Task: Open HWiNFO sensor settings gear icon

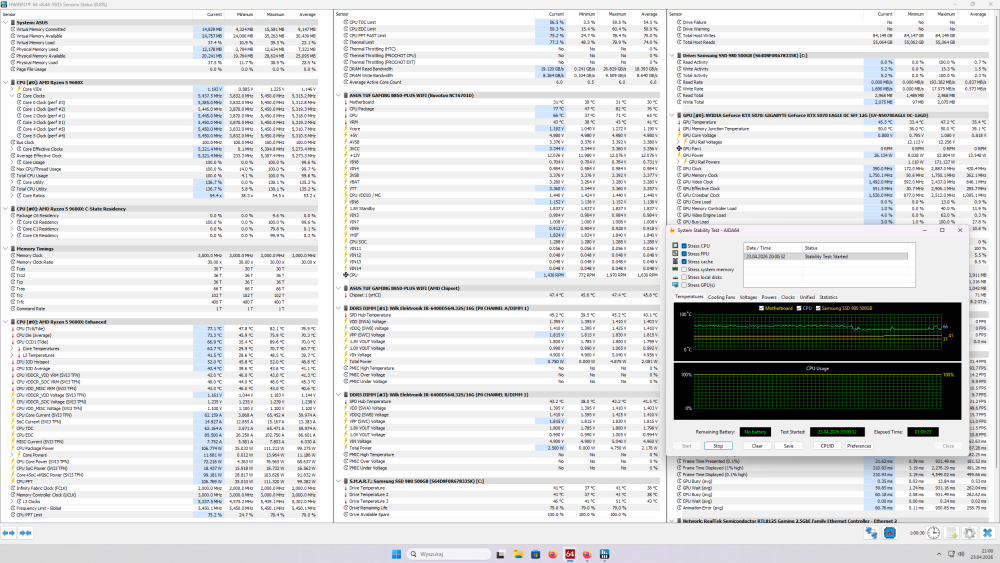Action: [x=969, y=533]
